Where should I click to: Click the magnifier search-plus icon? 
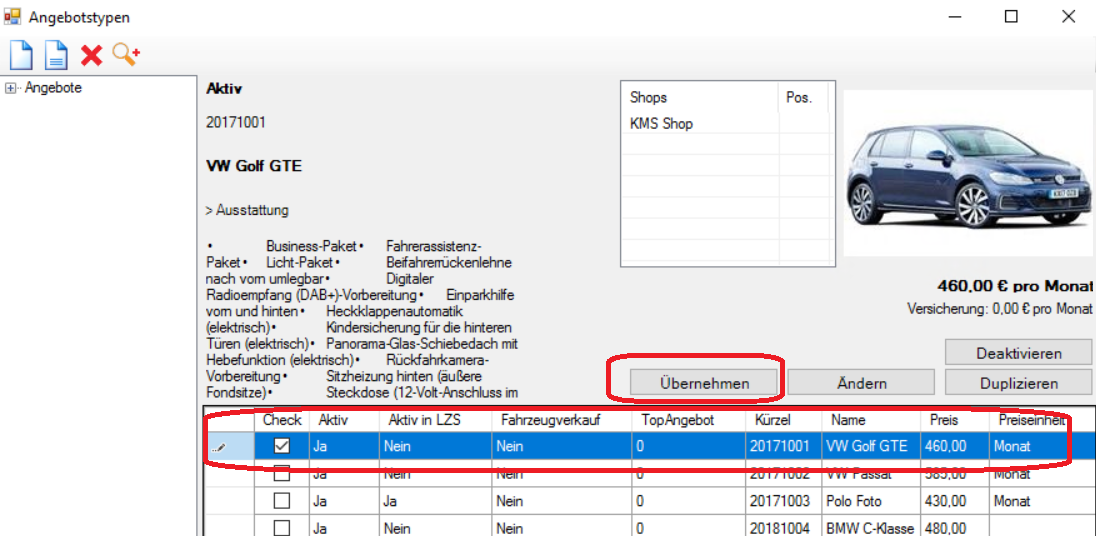coord(127,54)
